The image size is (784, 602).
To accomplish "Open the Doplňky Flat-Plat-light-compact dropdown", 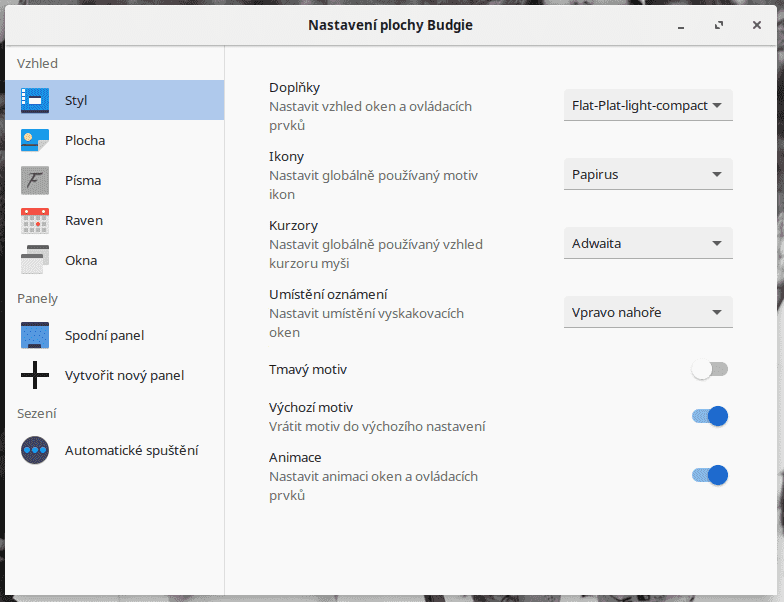I will pyautogui.click(x=647, y=106).
